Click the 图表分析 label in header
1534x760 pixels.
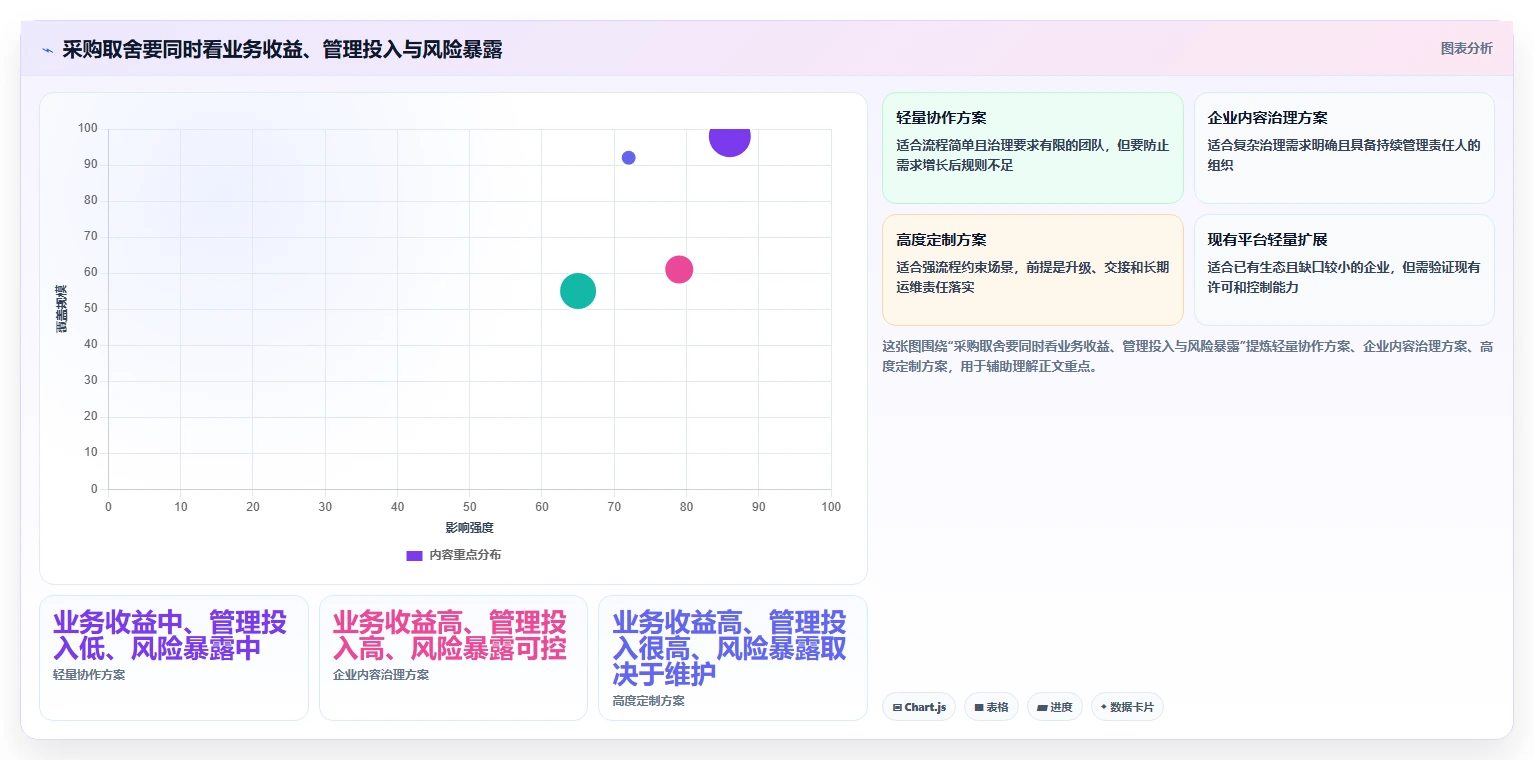[x=1466, y=48]
